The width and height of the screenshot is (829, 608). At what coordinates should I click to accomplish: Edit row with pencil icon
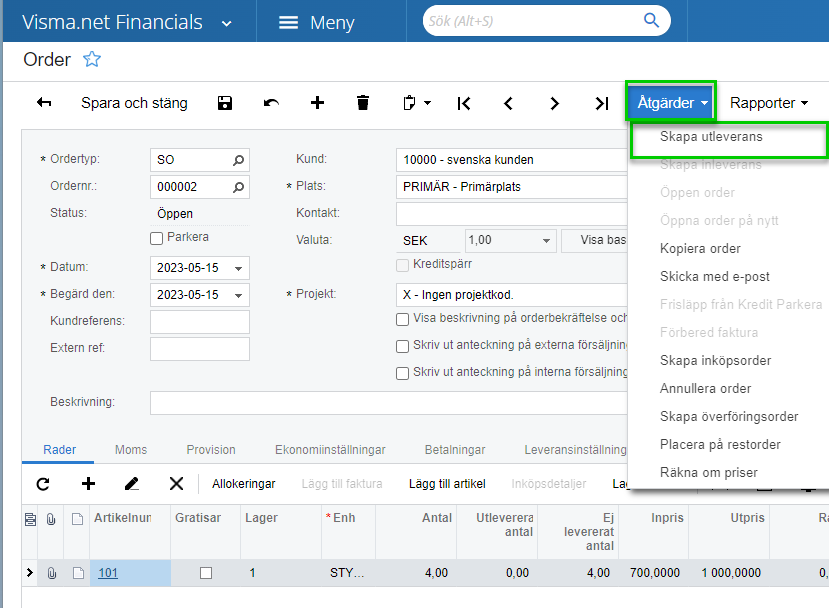tap(132, 483)
